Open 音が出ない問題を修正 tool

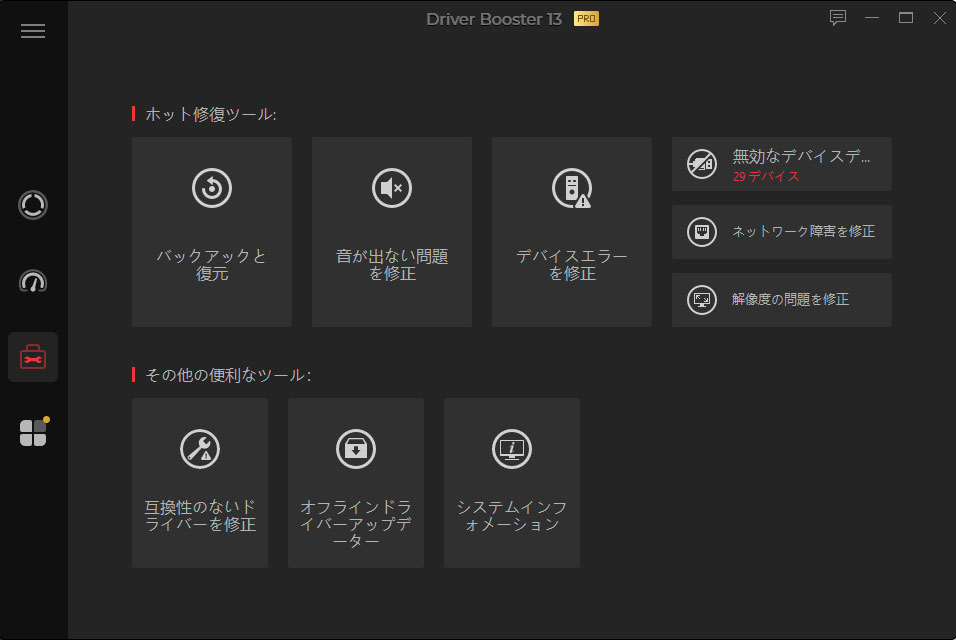pos(391,232)
